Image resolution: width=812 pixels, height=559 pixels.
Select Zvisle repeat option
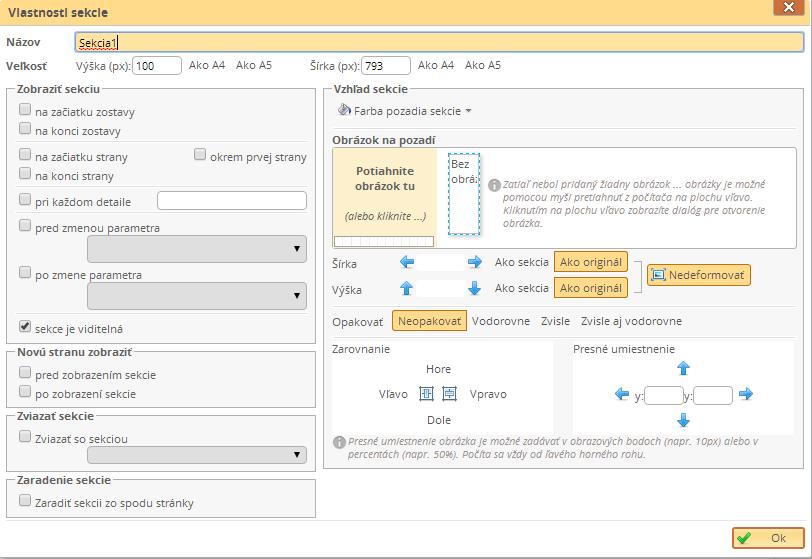555,321
